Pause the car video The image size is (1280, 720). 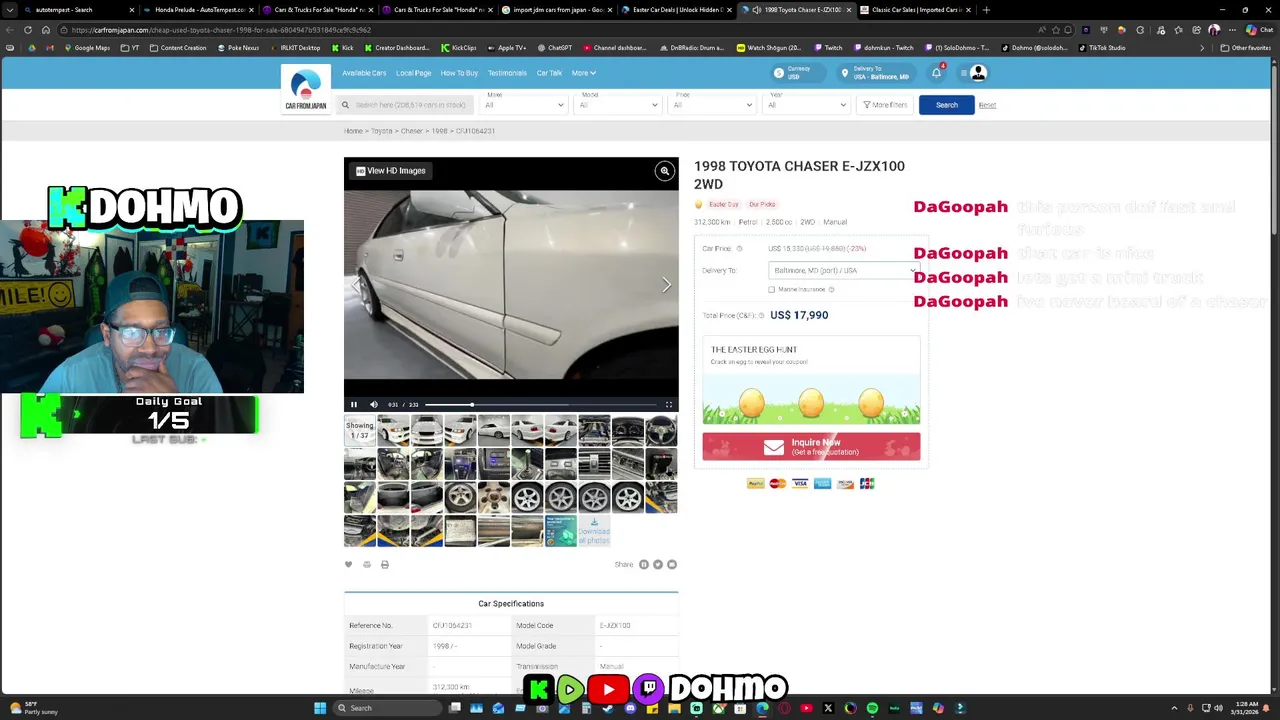pos(354,405)
